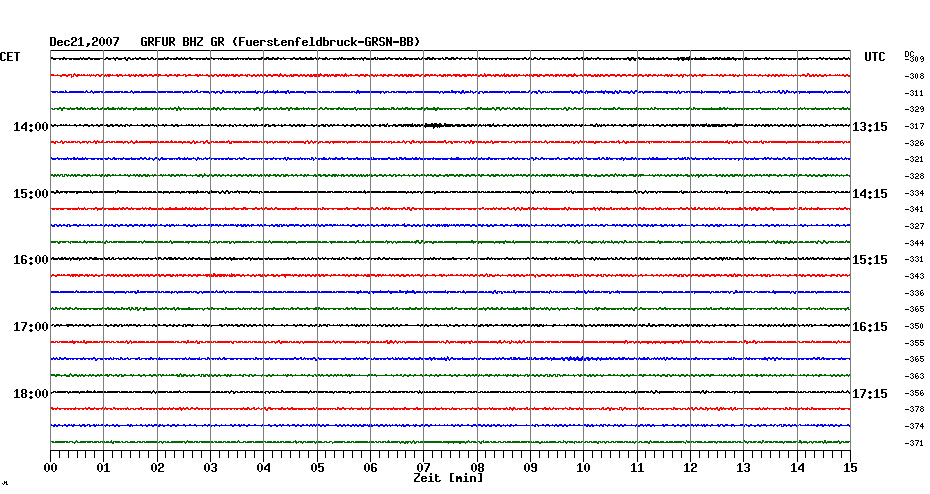Select the DC offset value -327
Image resolution: width=930 pixels, height=494 pixels.
point(915,227)
